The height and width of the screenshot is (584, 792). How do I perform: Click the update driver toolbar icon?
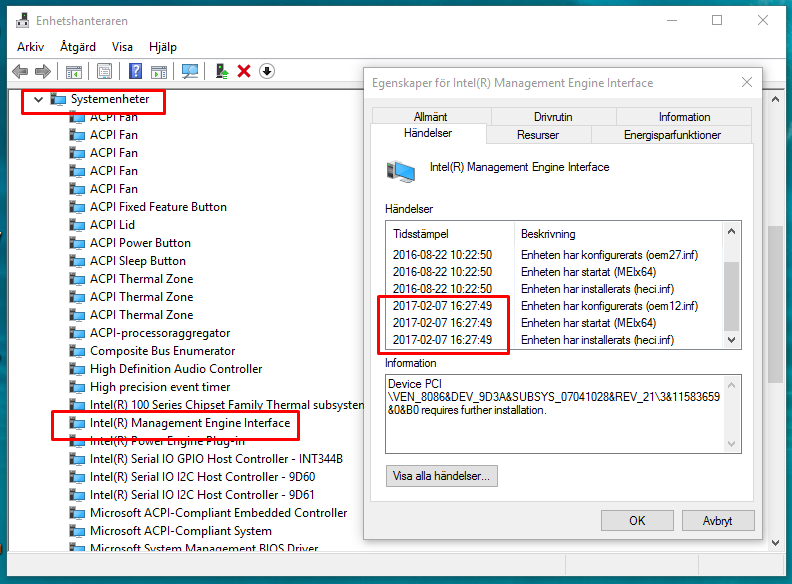point(222,71)
